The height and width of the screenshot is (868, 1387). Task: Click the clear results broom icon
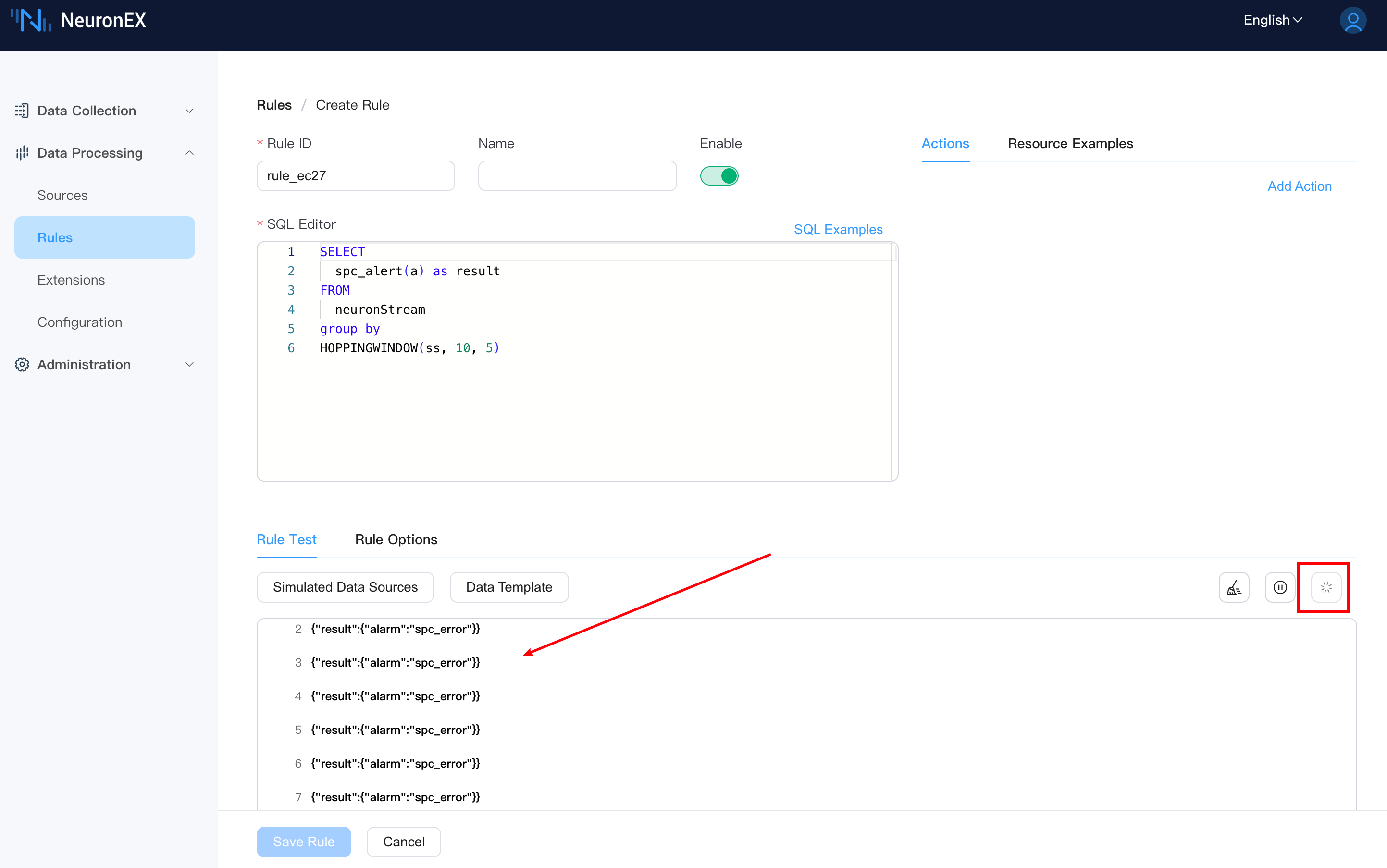tap(1234, 587)
